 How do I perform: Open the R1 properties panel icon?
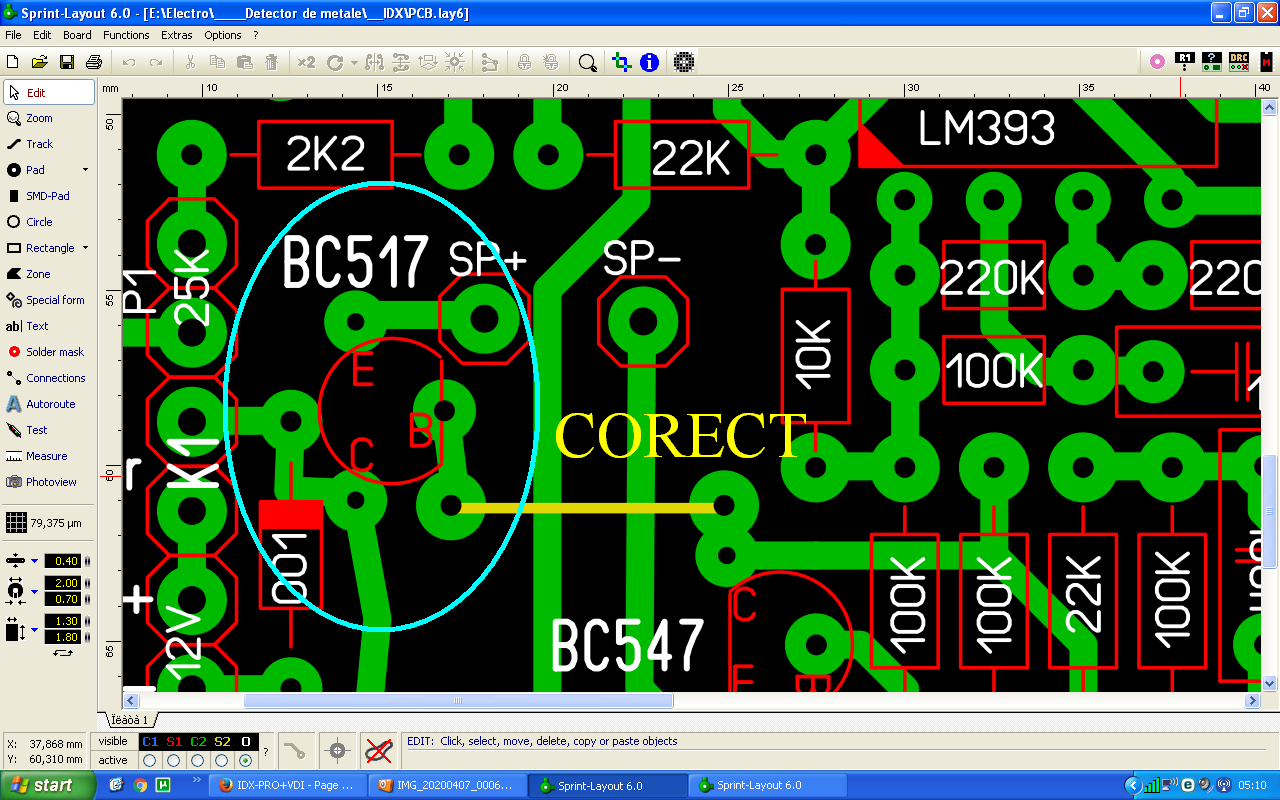click(x=1185, y=62)
